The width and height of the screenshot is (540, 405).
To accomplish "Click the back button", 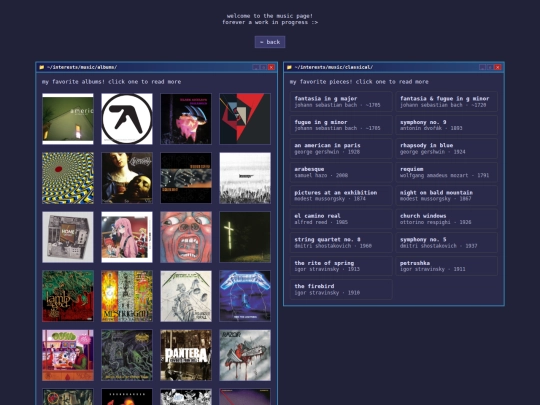I will pos(270,42).
